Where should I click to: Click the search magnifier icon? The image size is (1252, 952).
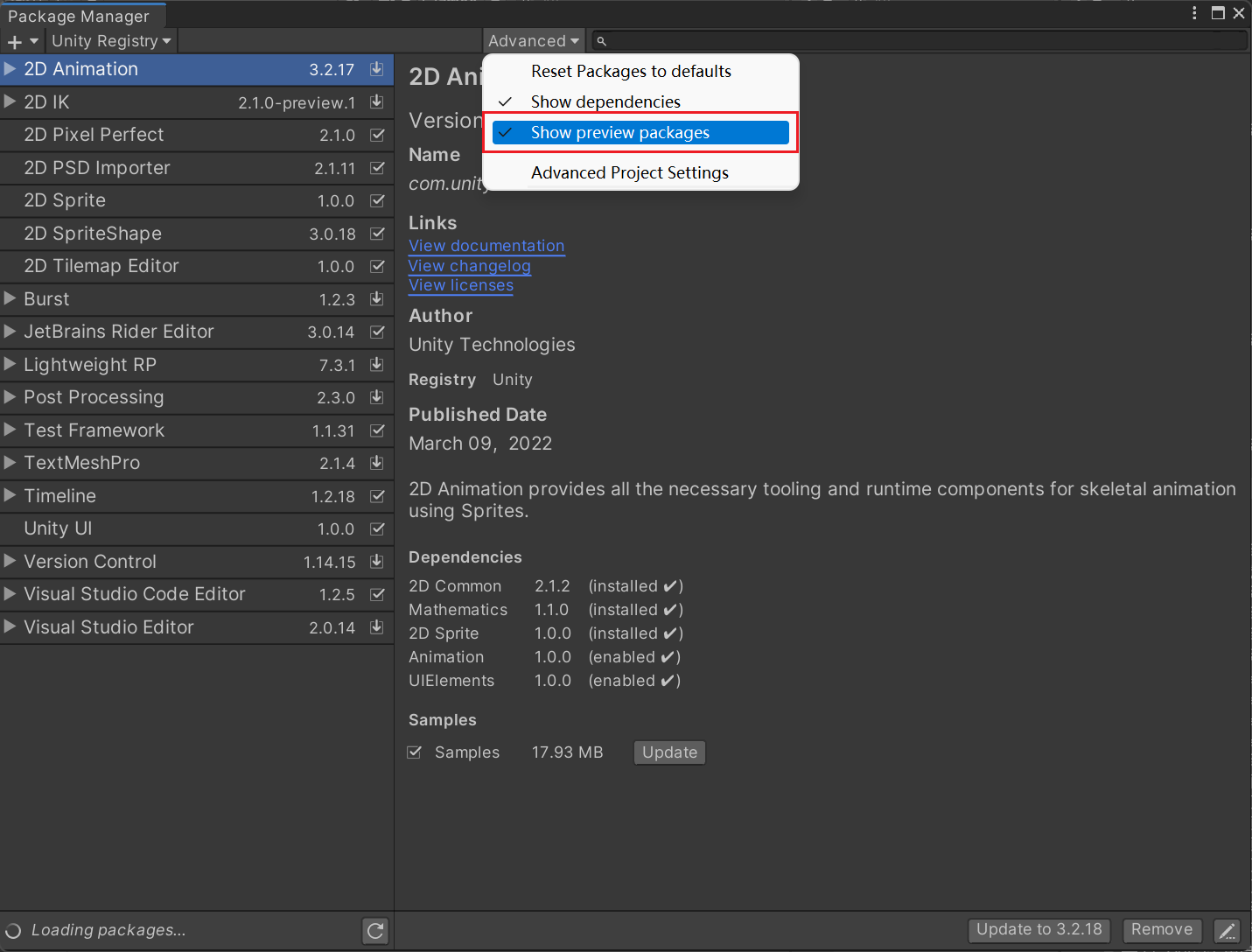tap(602, 41)
